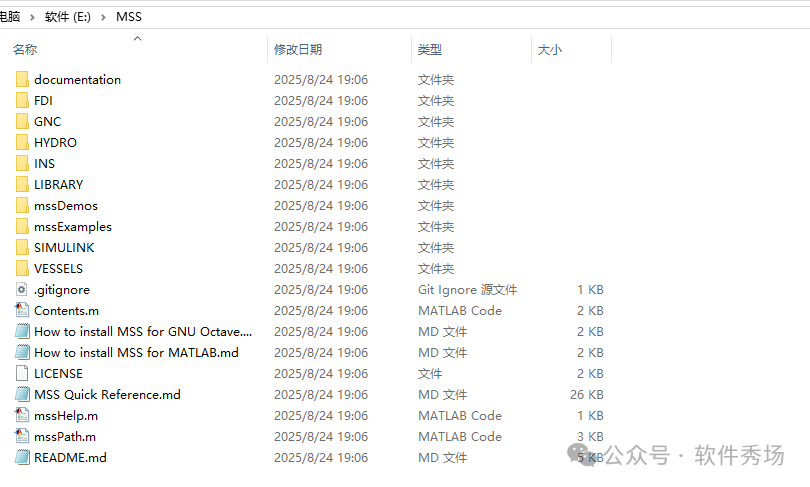Select the LIBRARY folder name
Image resolution: width=810 pixels, height=487 pixels.
58,184
